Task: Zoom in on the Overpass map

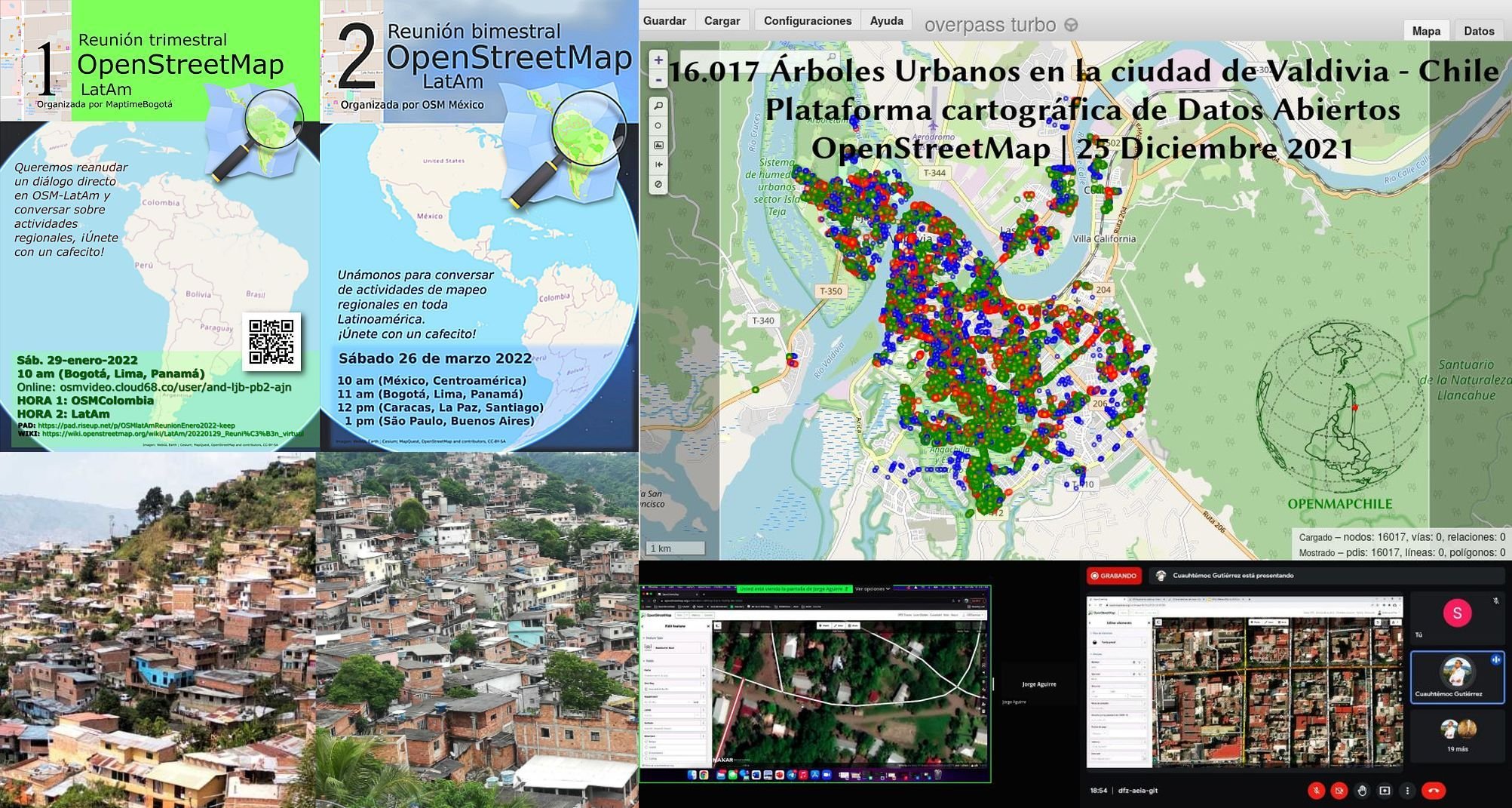Action: (658, 60)
